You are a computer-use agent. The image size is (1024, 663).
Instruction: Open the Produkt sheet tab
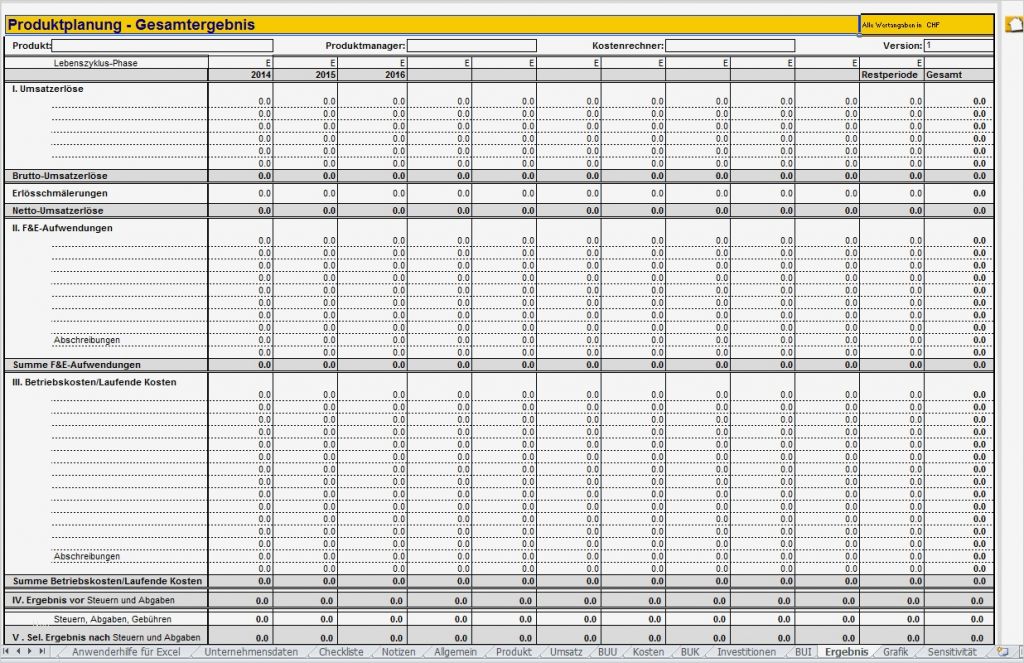(513, 652)
